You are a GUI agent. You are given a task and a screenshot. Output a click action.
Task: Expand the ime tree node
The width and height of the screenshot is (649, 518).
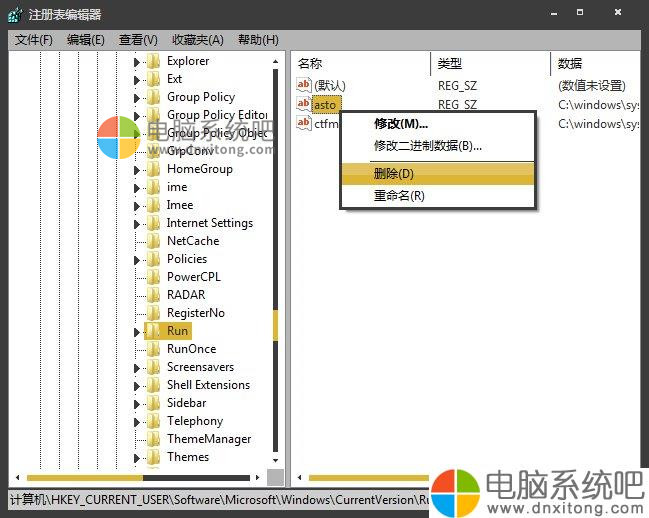[137, 188]
